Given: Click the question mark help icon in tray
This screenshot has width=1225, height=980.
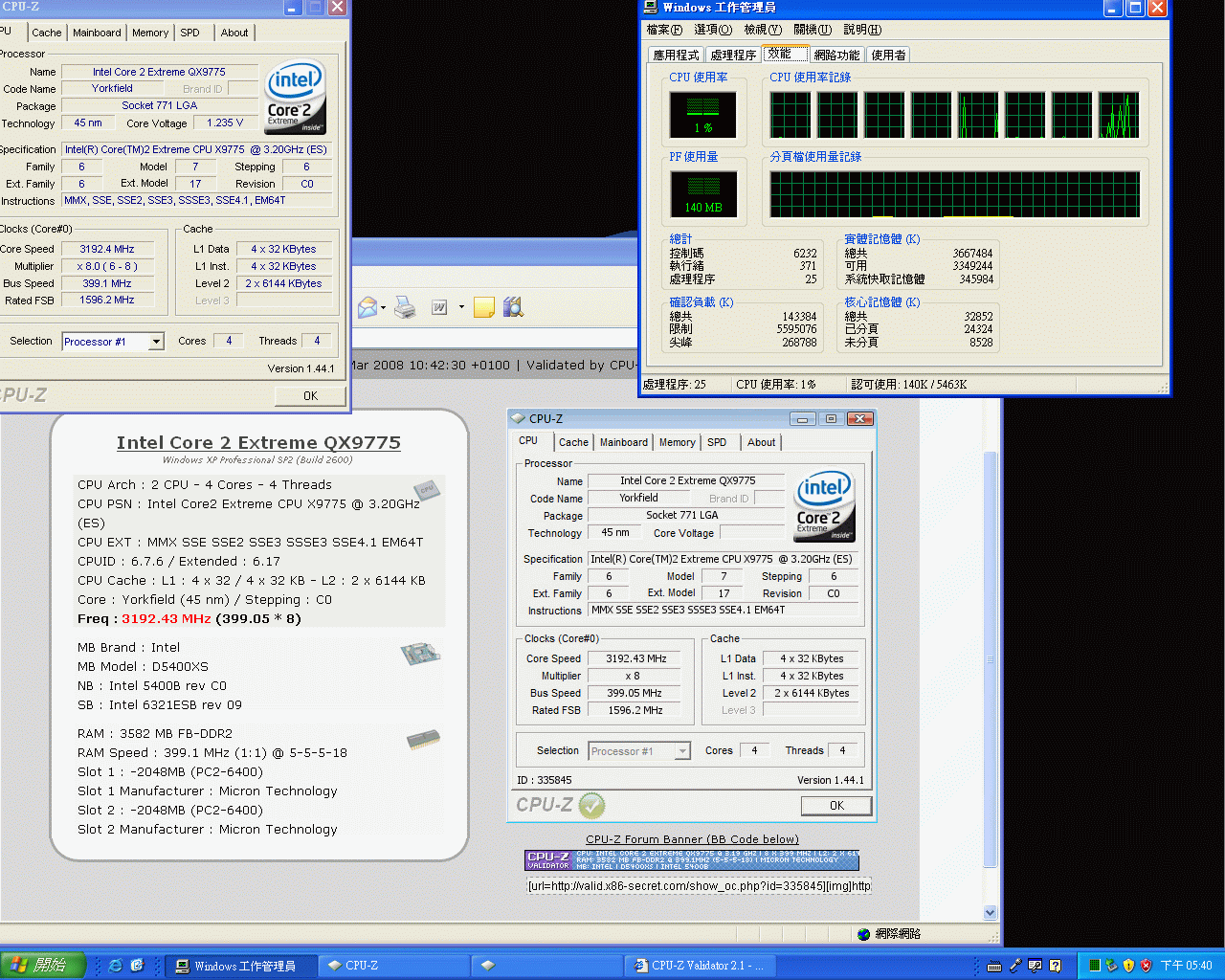Looking at the screenshot, I should click(x=1055, y=966).
